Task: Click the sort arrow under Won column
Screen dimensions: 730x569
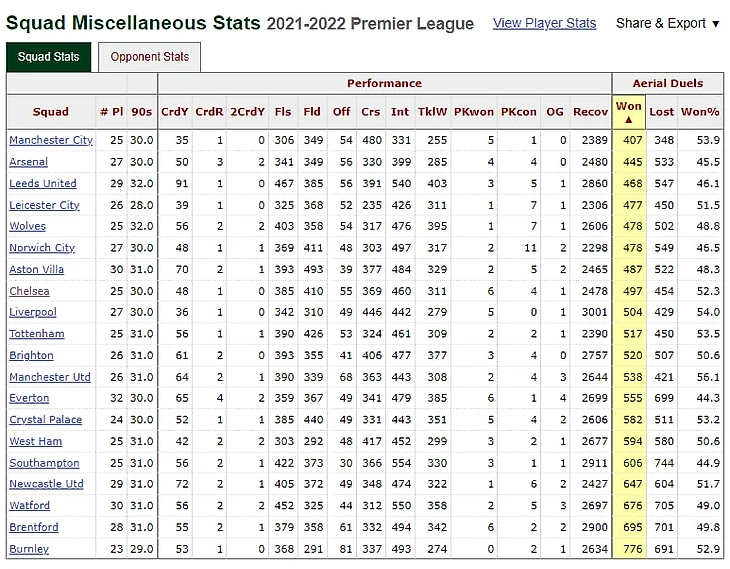Action: [x=629, y=120]
